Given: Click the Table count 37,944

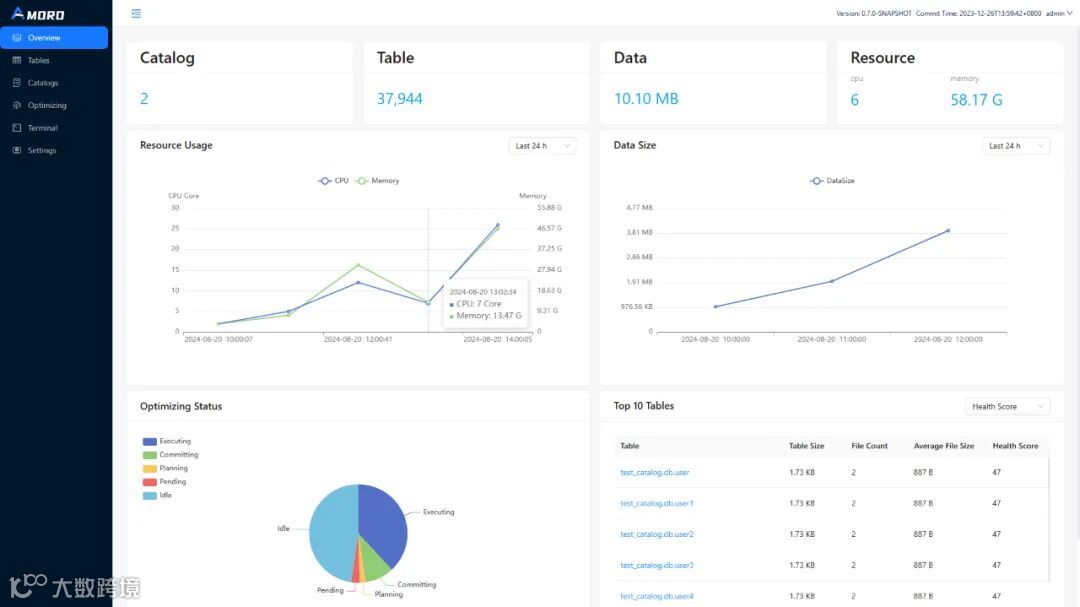Looking at the screenshot, I should click(399, 99).
